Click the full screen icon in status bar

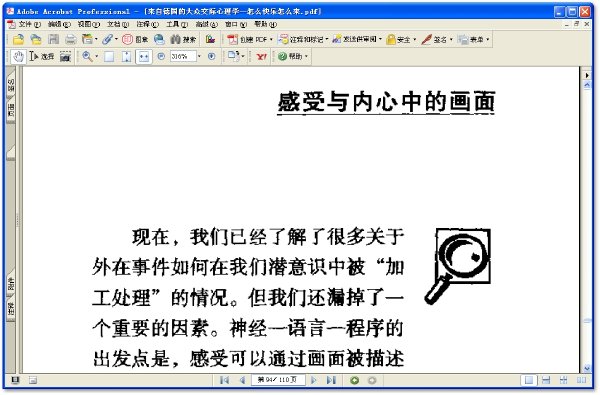point(15,380)
